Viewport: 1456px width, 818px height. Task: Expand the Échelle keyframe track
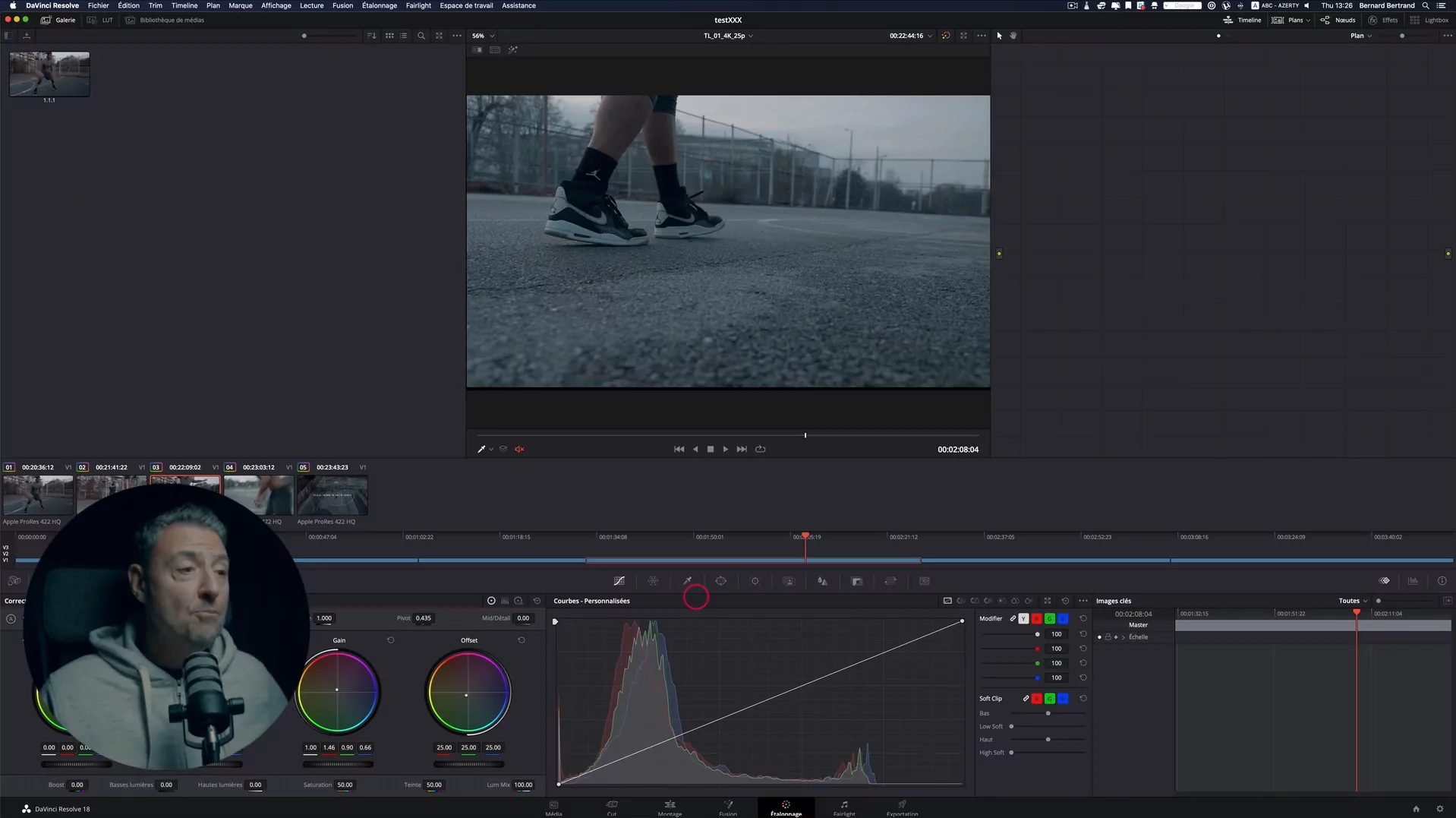pyautogui.click(x=1124, y=637)
